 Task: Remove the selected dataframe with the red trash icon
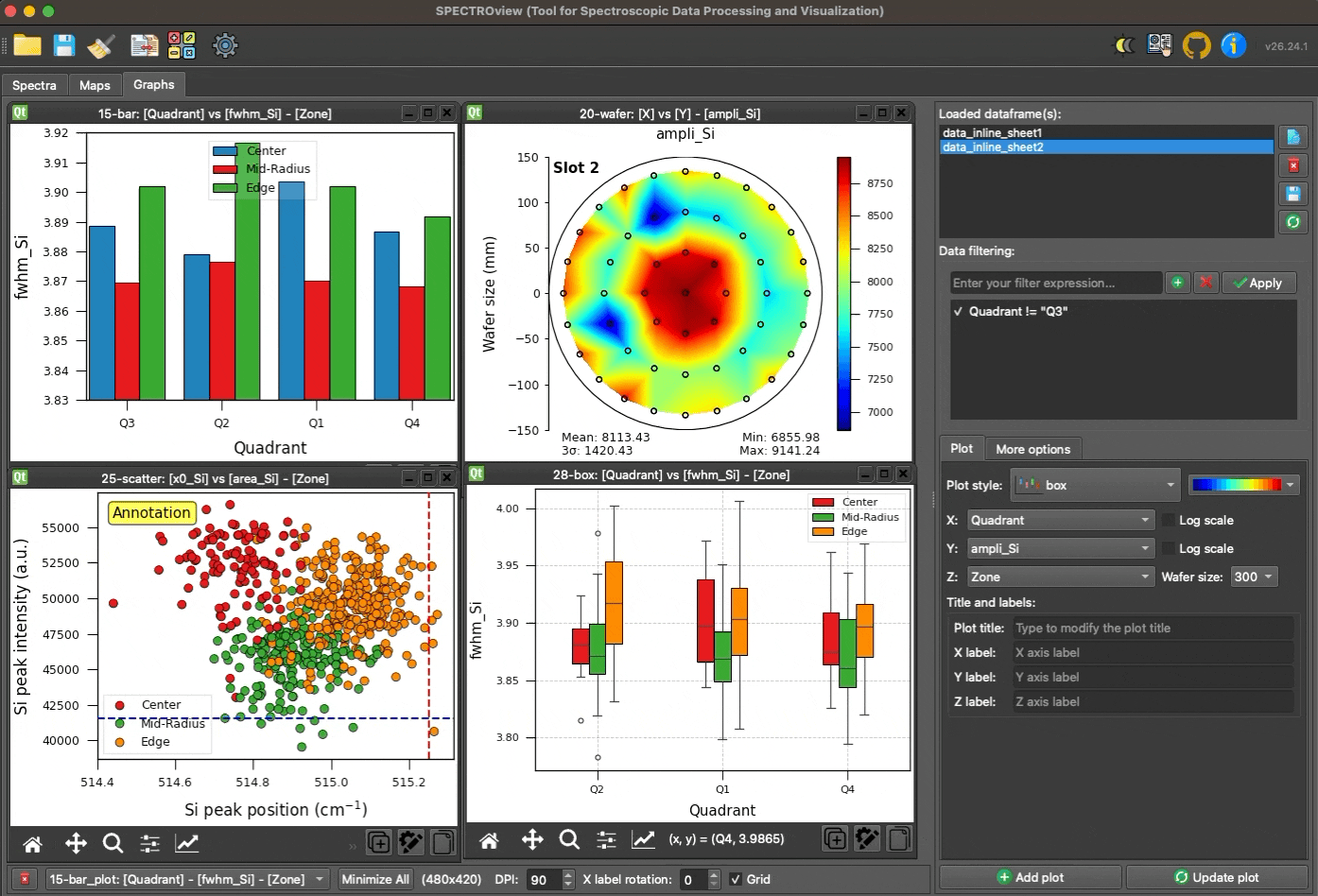tap(1292, 165)
